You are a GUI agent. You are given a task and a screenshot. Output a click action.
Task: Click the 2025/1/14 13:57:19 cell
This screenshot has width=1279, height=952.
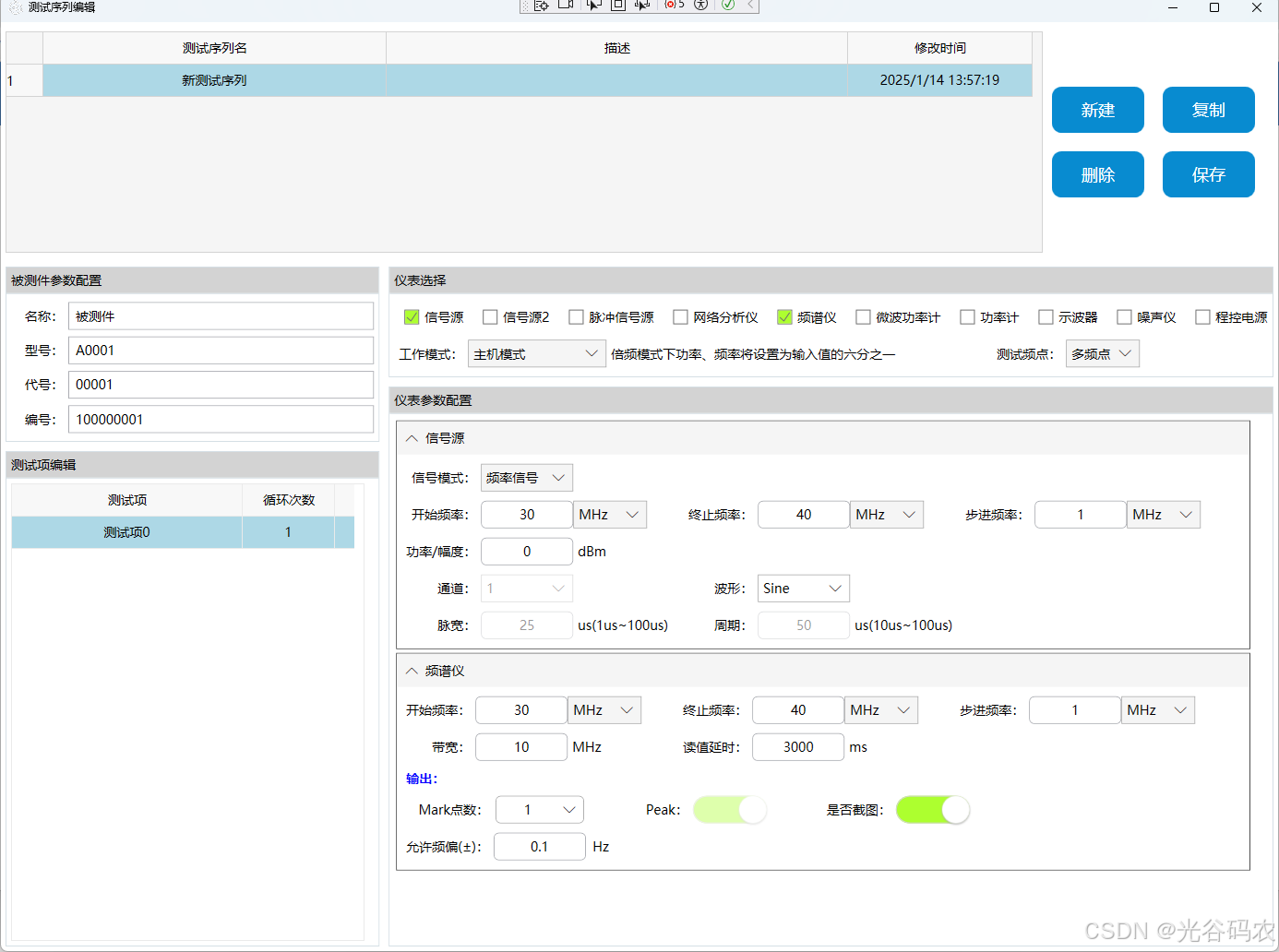[939, 80]
